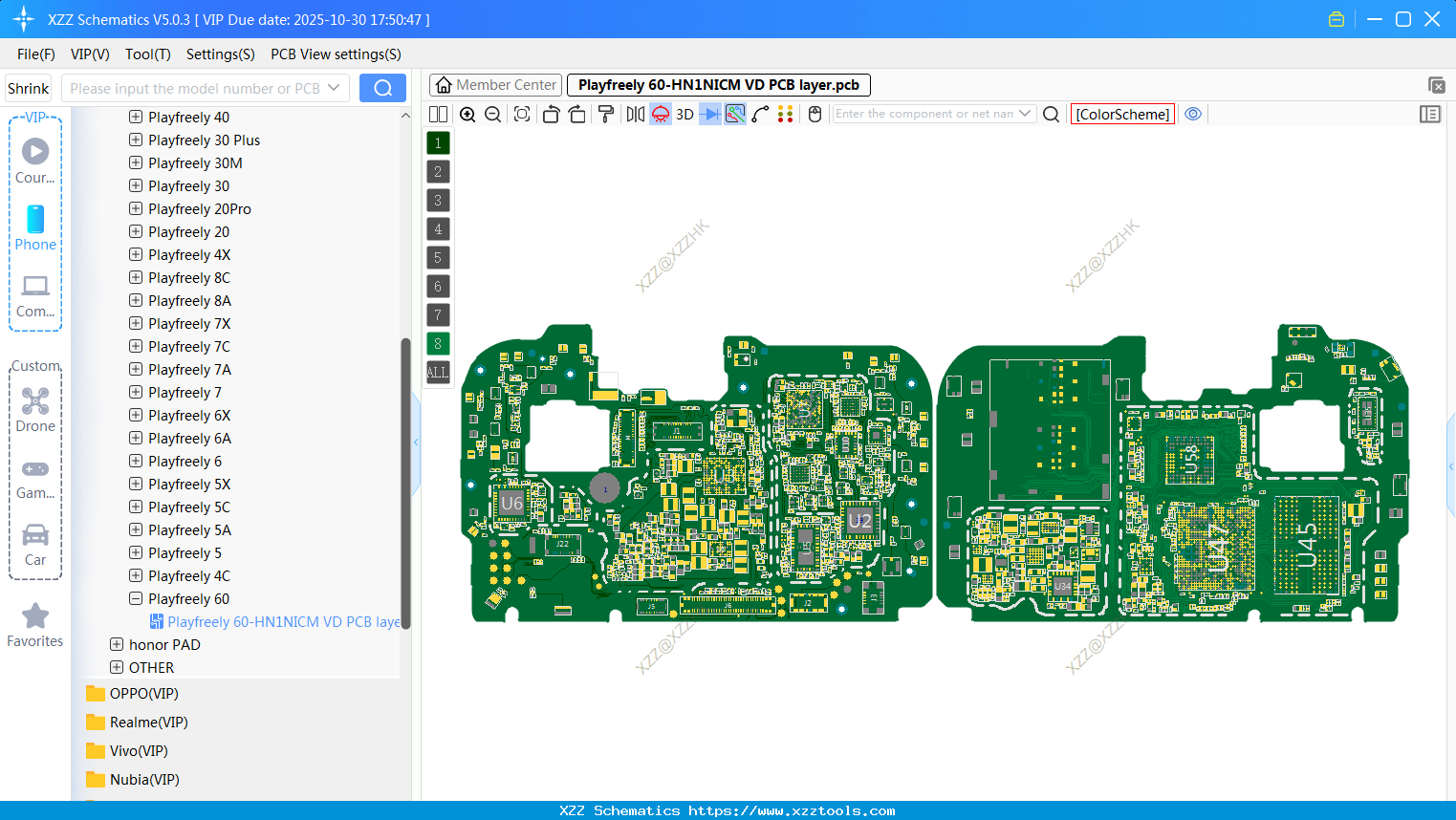Open the net tracing measure tool

[x=758, y=114]
